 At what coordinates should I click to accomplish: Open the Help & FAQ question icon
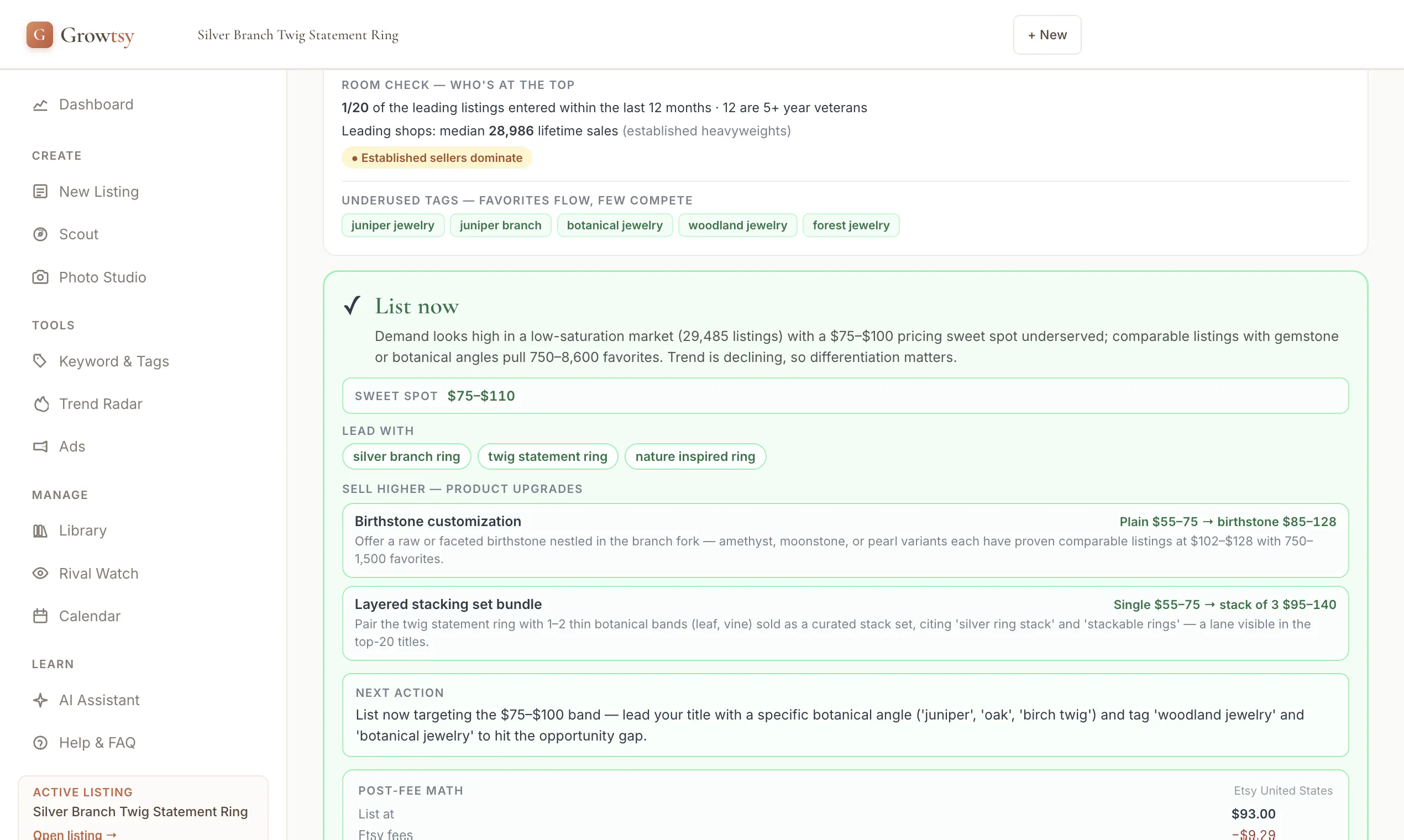pos(40,743)
